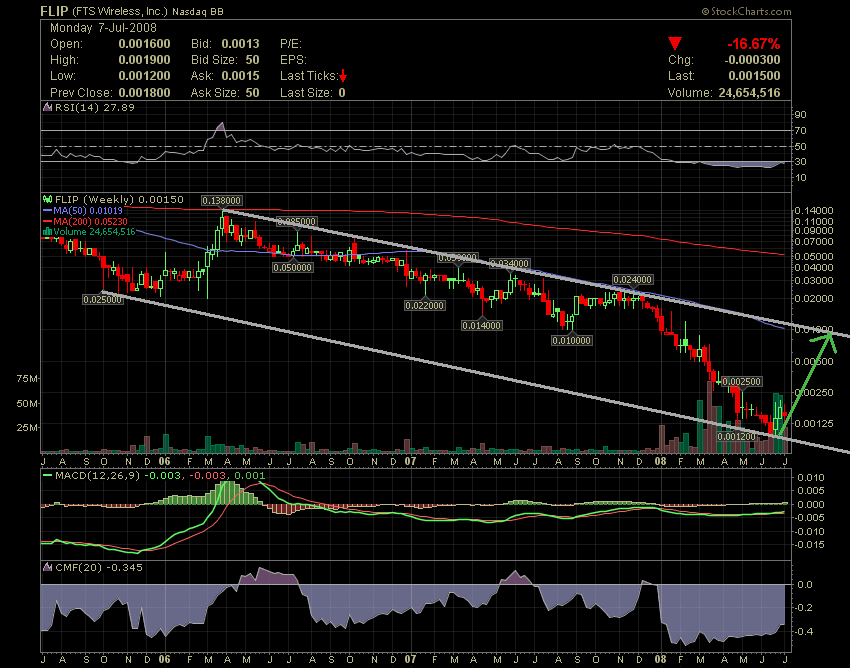Click the P/E label
This screenshot has width=850, height=668.
click(x=291, y=44)
